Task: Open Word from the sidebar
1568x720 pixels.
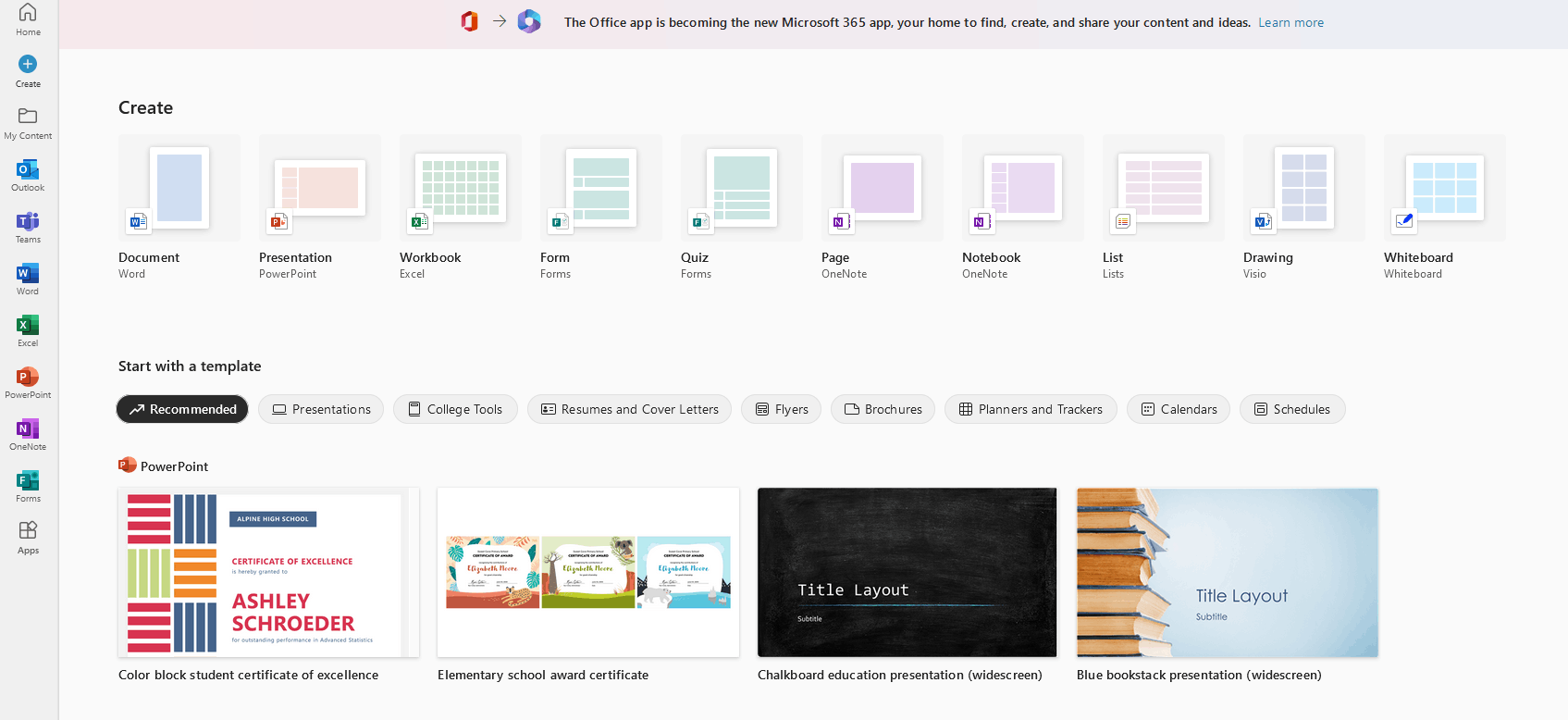Action: (x=28, y=279)
